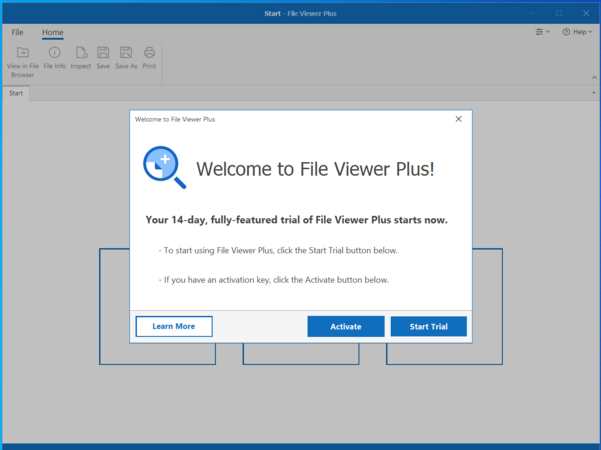Screen dimensions: 601x450
Task: Select the Start document tab
Action: [x=16, y=93]
